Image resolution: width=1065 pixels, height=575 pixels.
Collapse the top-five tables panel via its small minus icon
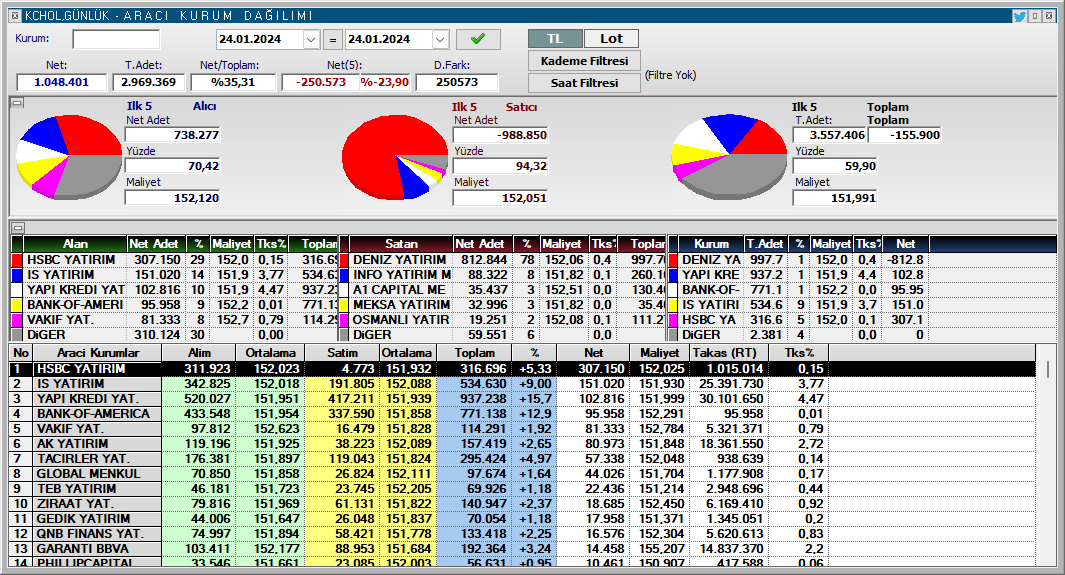point(18,227)
